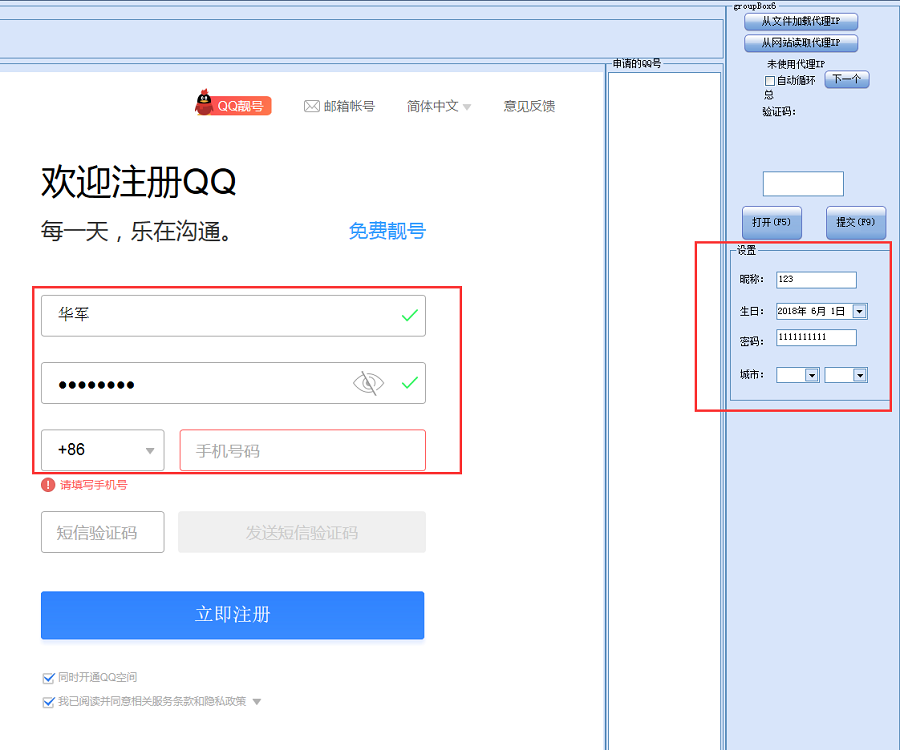Image resolution: width=900 pixels, height=750 pixels.
Task: Open the 生日 date picker dropdown
Action: click(x=859, y=311)
